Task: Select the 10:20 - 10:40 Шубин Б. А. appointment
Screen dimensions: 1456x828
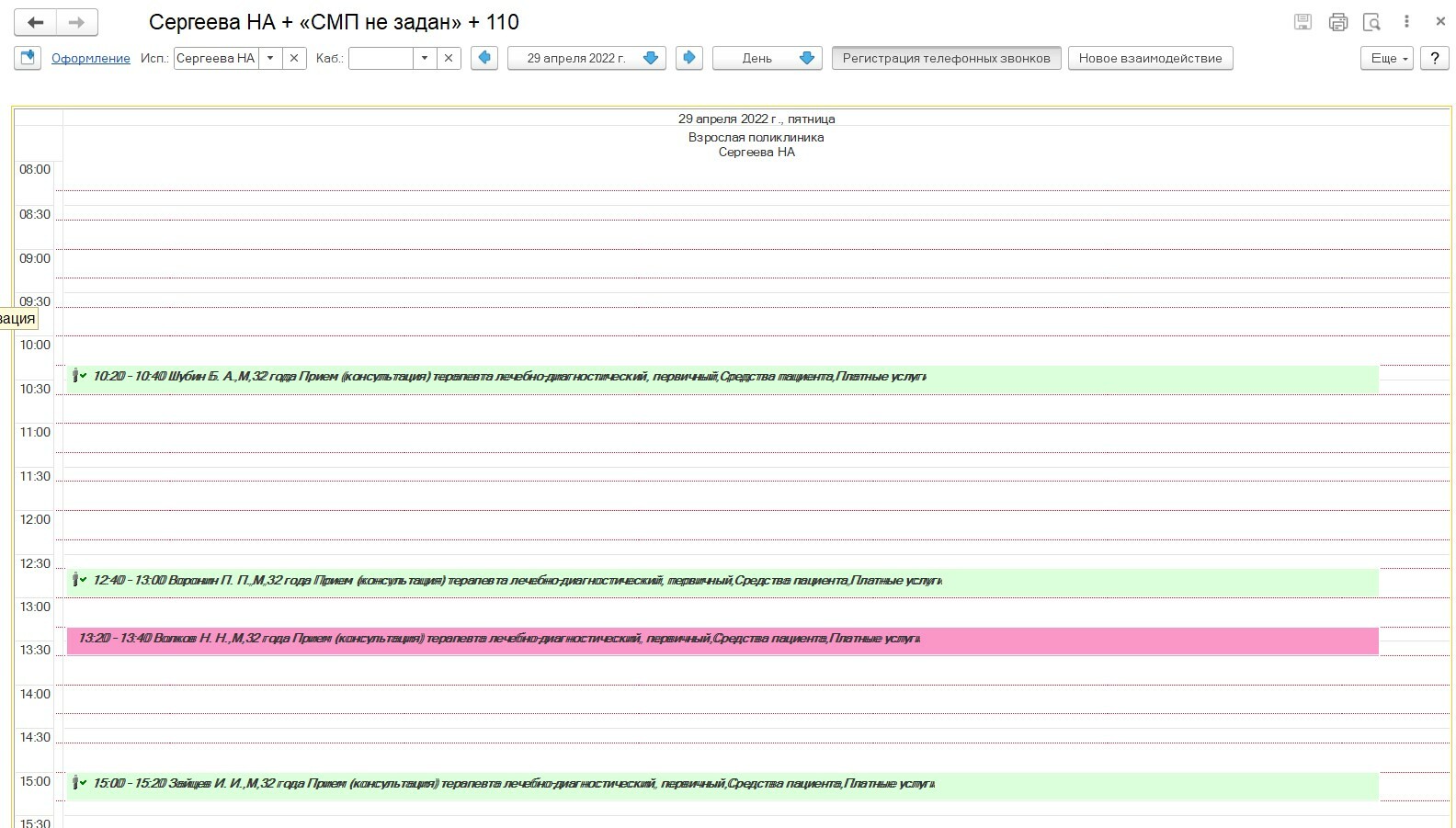Action: tap(722, 379)
